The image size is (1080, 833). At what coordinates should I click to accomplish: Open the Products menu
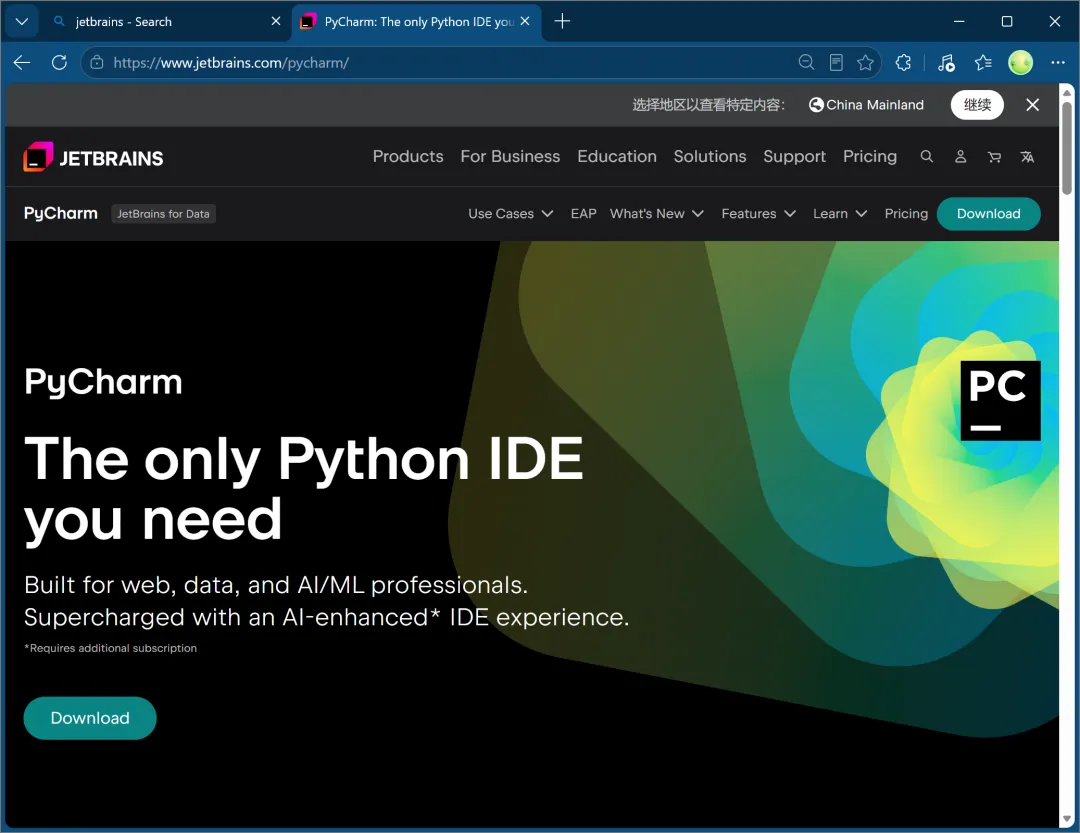[408, 156]
